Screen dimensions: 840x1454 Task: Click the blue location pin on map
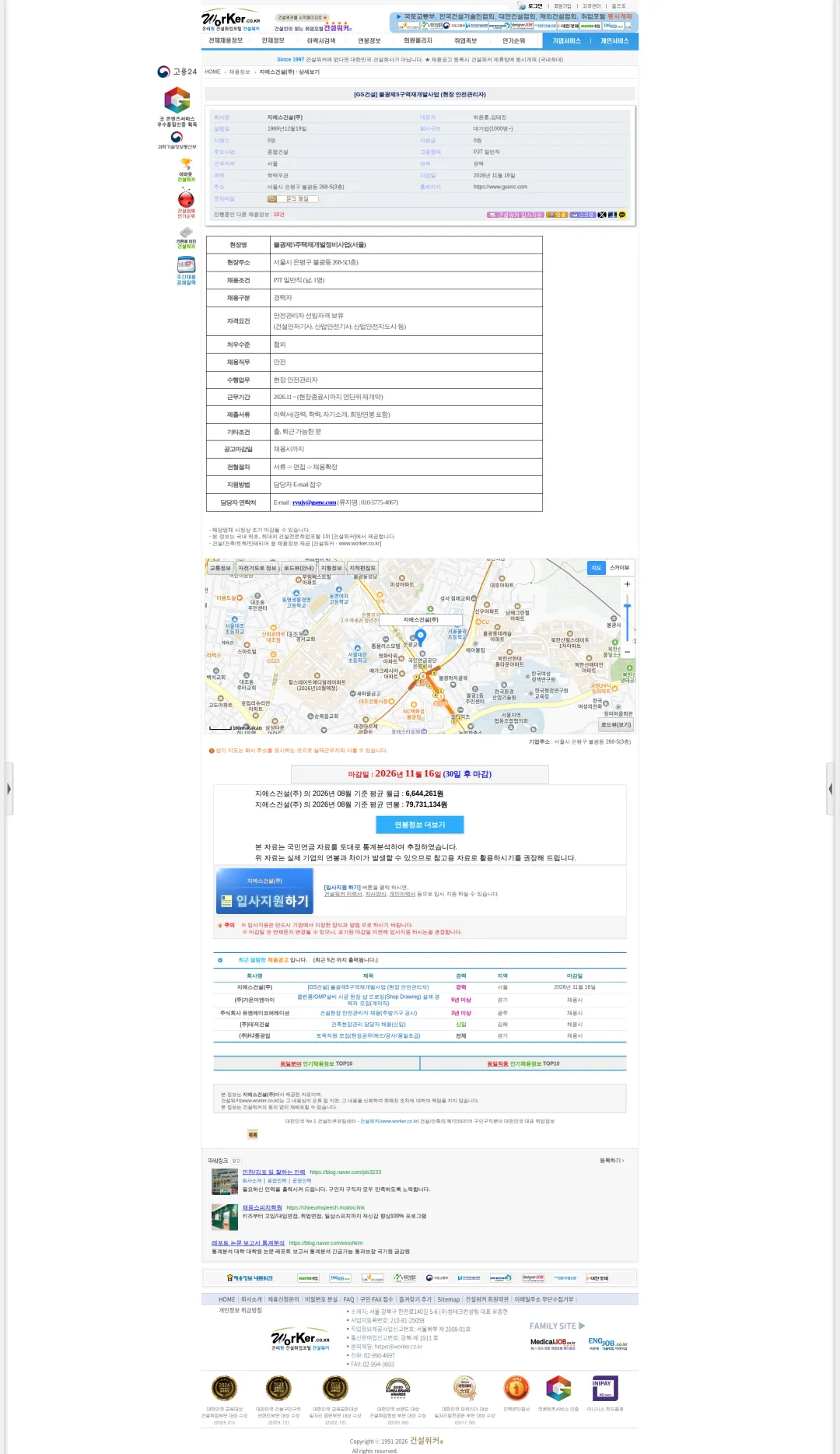pos(421,636)
